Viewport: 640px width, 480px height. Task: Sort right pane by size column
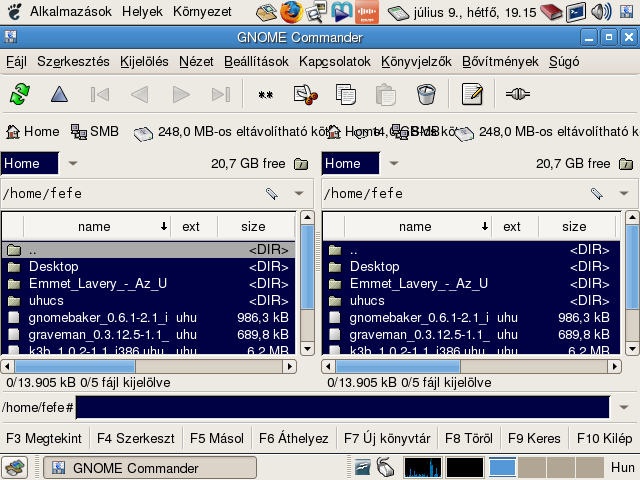click(x=577, y=227)
